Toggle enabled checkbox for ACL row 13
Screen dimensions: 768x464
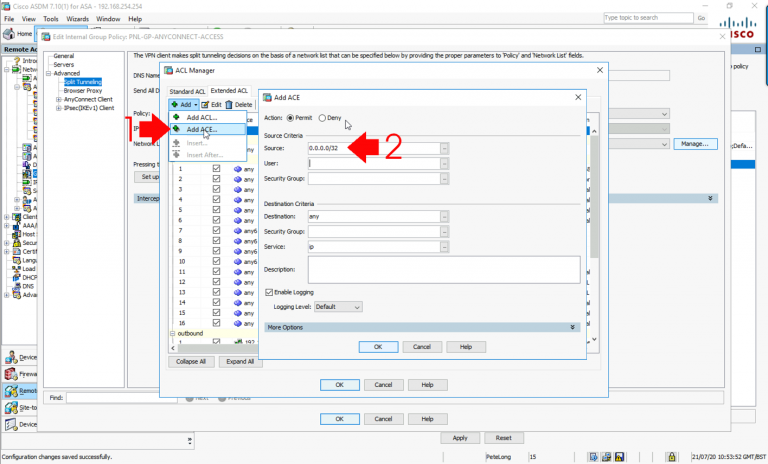click(216, 292)
